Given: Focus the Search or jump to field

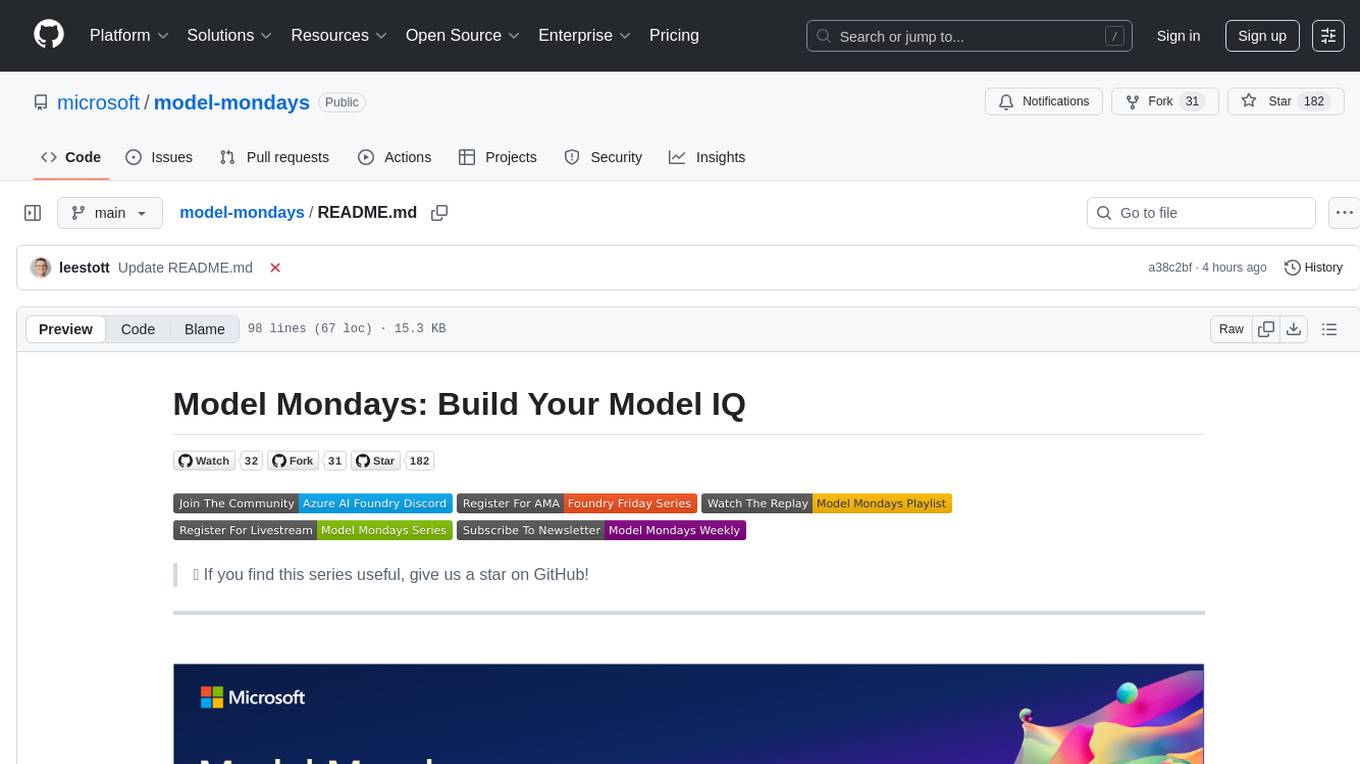Looking at the screenshot, I should [969, 36].
